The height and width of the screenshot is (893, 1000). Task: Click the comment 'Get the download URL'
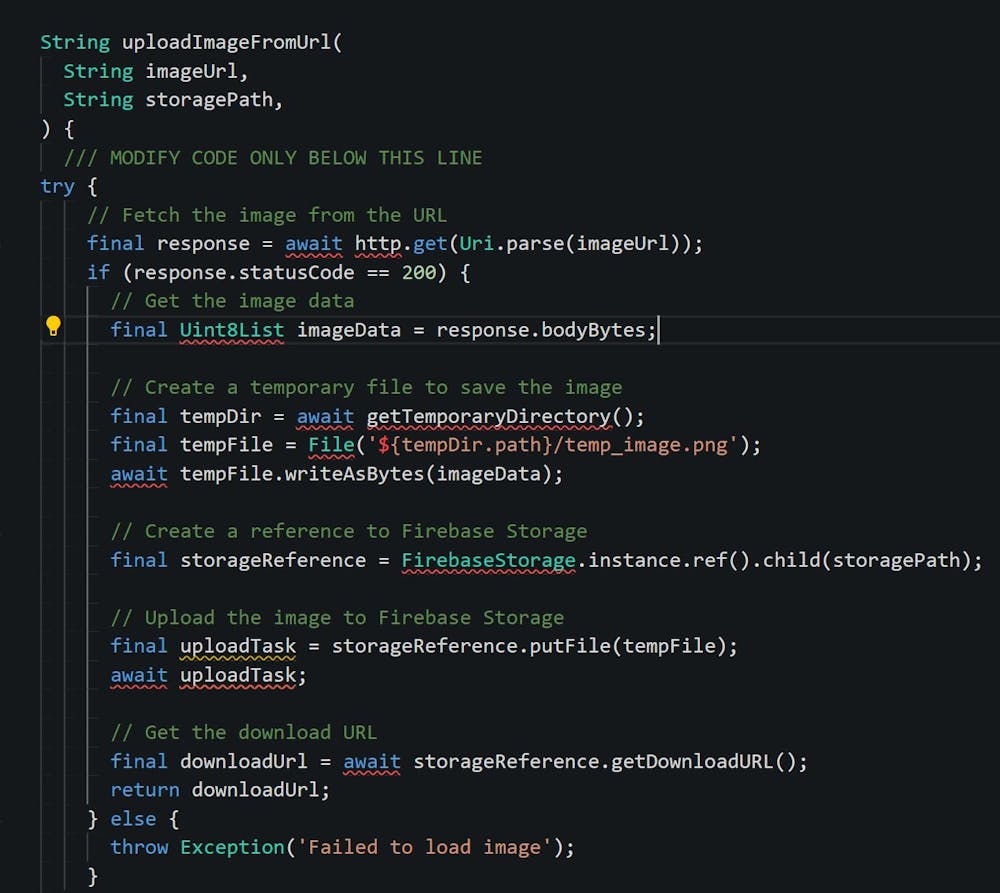point(261,732)
